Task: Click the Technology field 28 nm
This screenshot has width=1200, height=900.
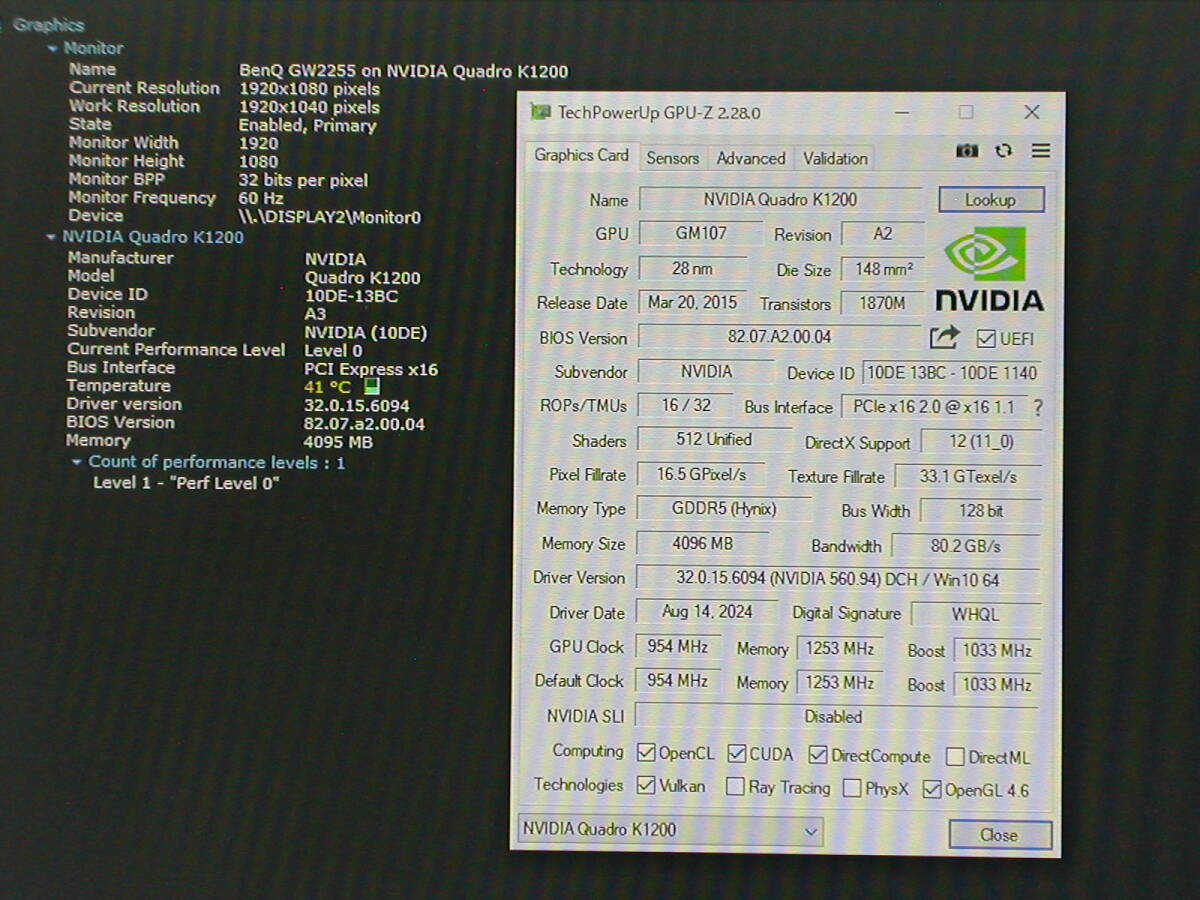Action: click(693, 268)
